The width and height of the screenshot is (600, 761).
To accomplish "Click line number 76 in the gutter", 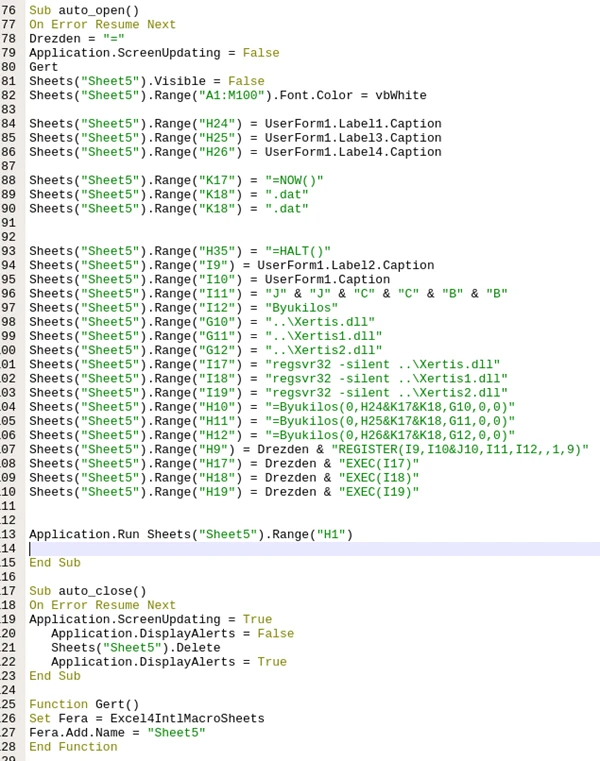I will 8,10.
